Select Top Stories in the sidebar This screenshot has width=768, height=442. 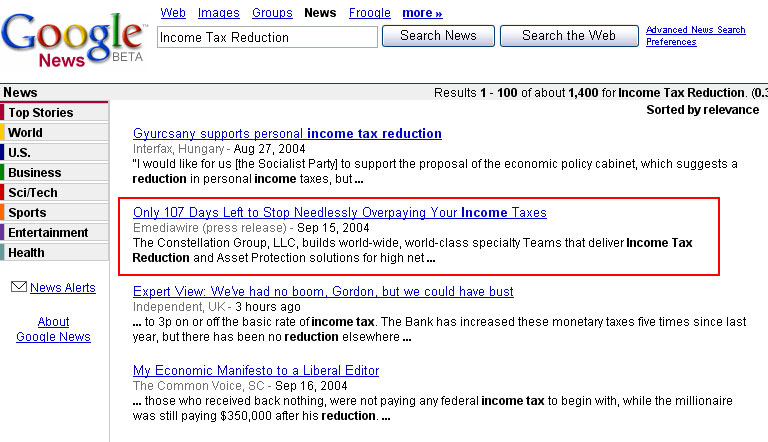(54, 112)
